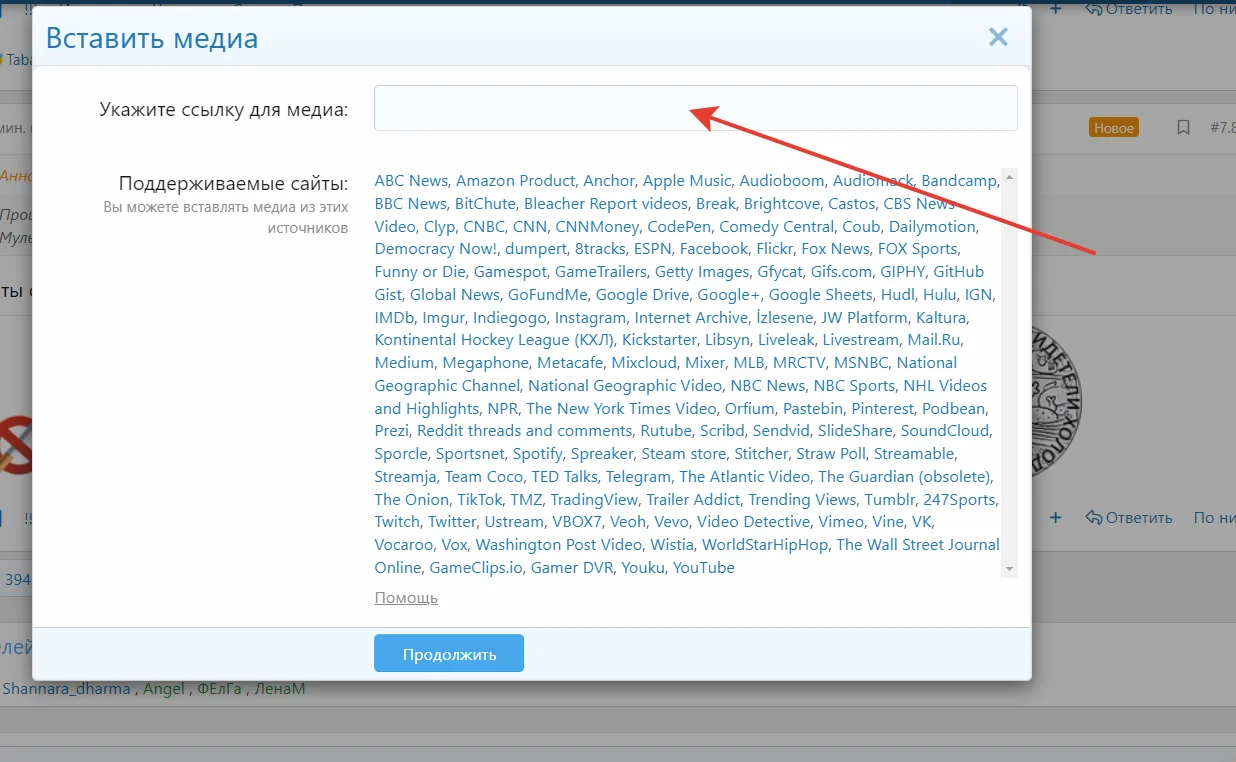Open the Tumblr link
1236x762 pixels.
click(890, 500)
